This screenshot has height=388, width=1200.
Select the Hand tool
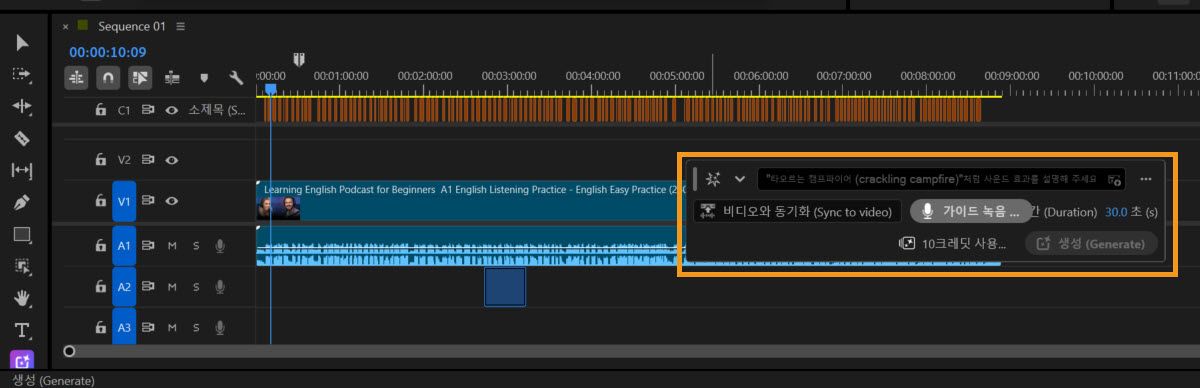(22, 298)
